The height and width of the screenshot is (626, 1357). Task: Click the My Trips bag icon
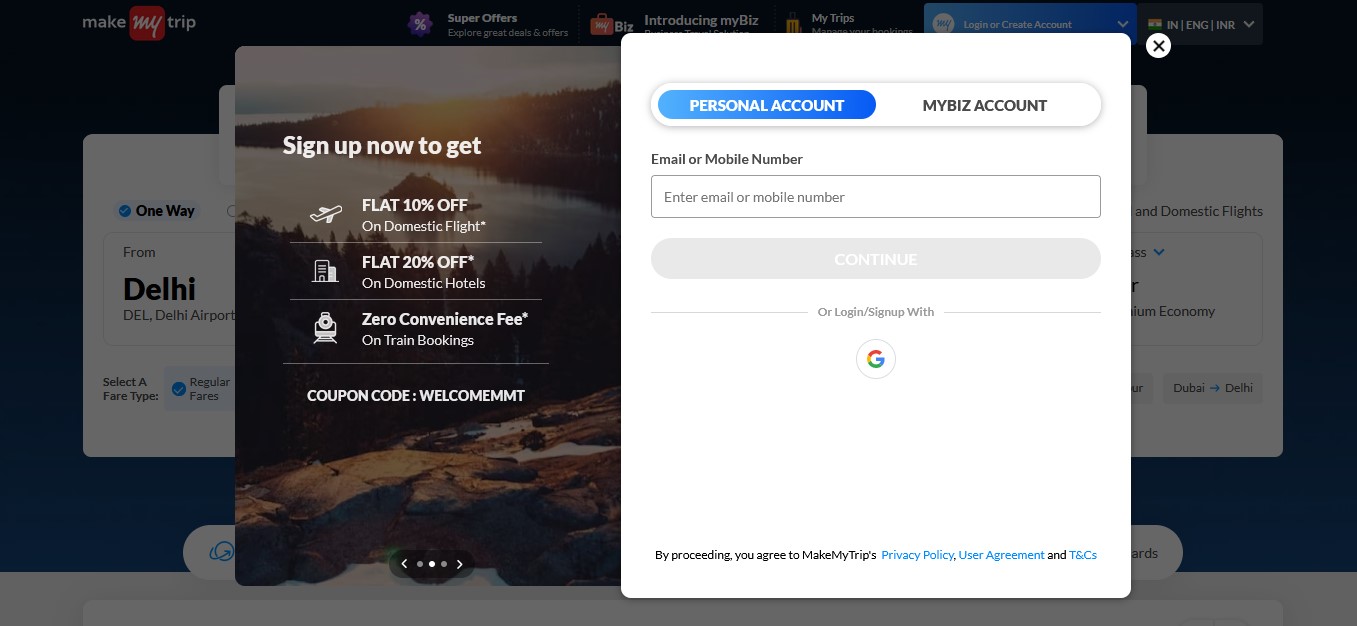793,23
